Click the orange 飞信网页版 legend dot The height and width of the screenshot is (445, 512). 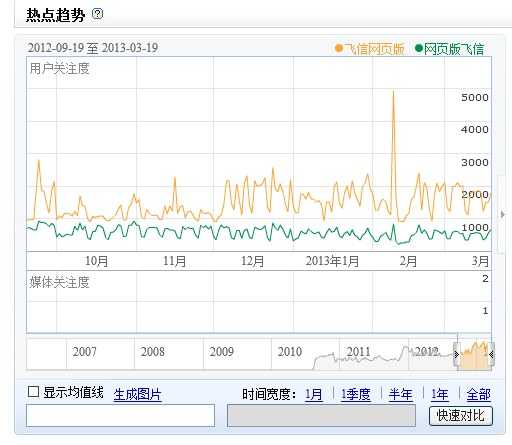point(339,49)
